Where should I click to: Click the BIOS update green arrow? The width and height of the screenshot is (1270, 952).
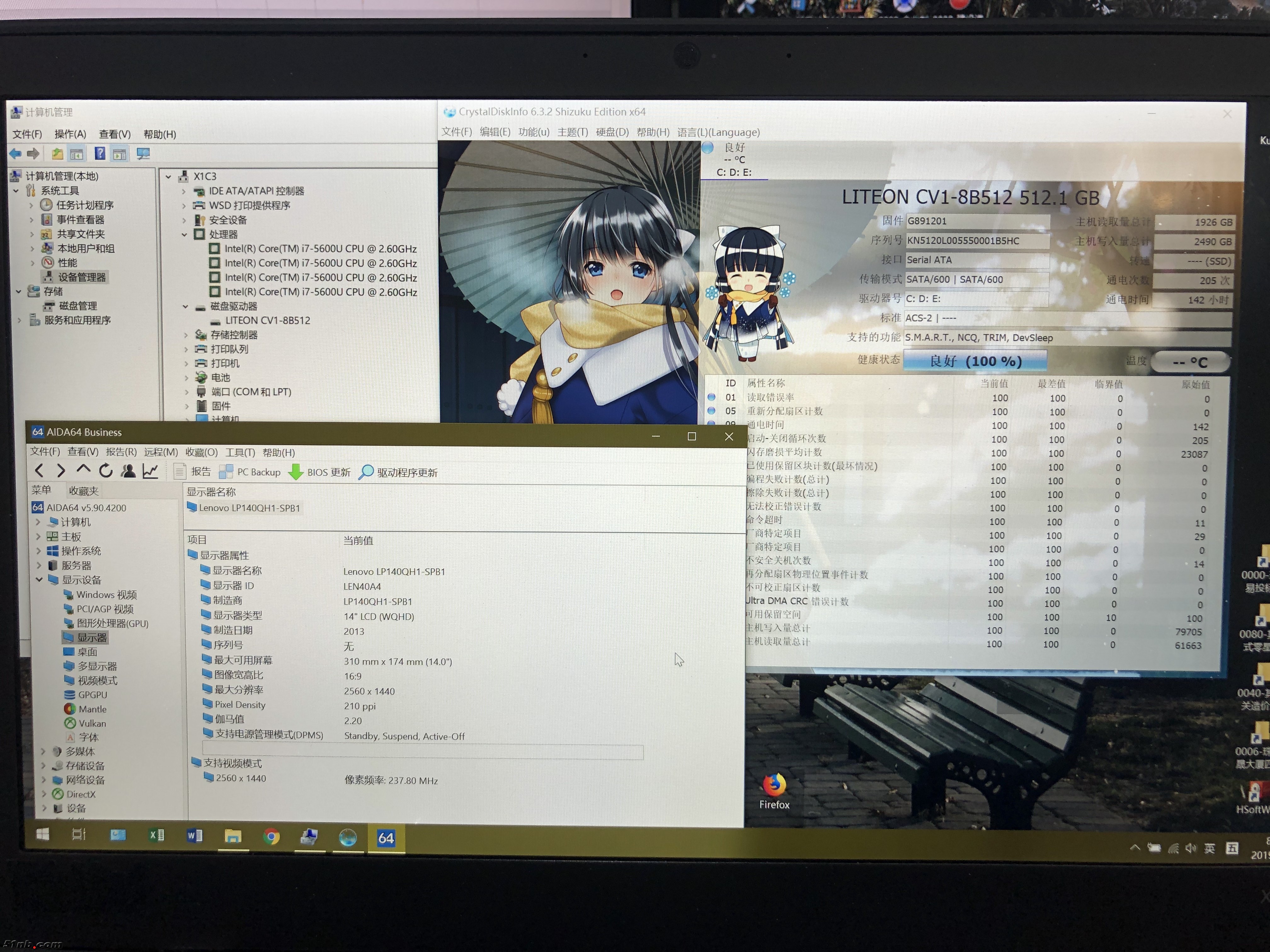click(296, 472)
